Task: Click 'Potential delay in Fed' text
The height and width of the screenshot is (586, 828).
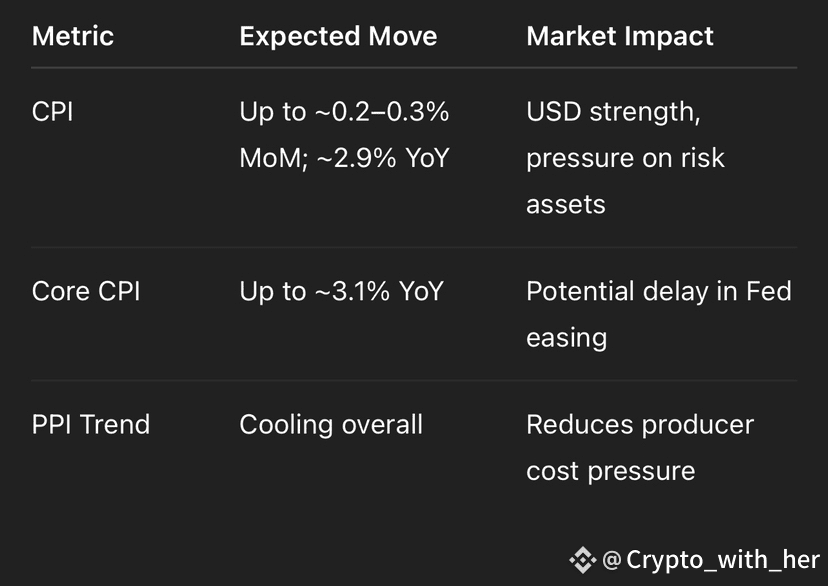Action: (659, 291)
